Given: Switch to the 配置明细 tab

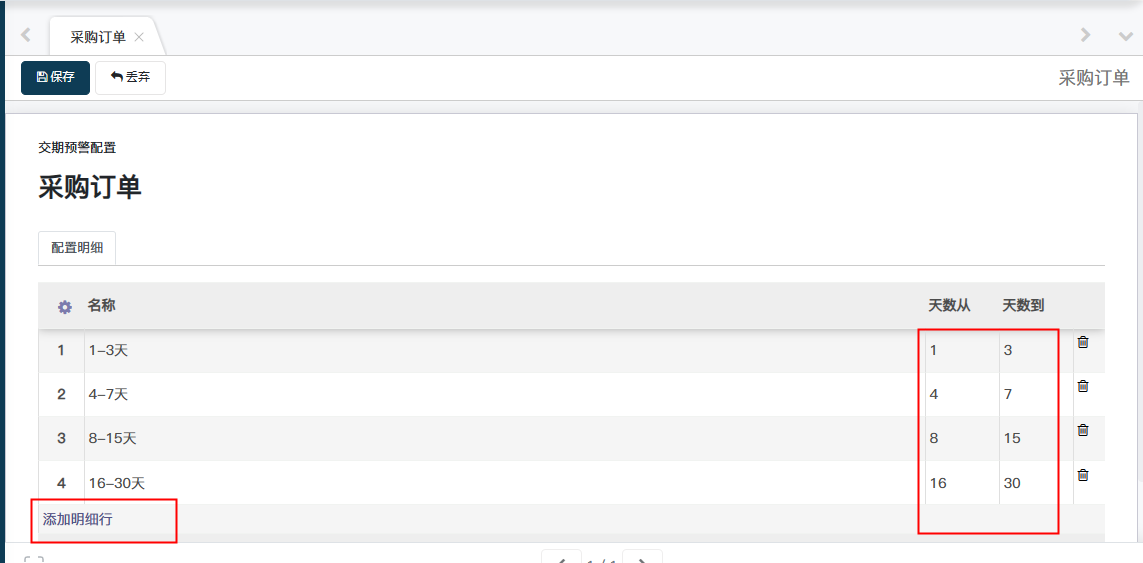Looking at the screenshot, I should 77,248.
